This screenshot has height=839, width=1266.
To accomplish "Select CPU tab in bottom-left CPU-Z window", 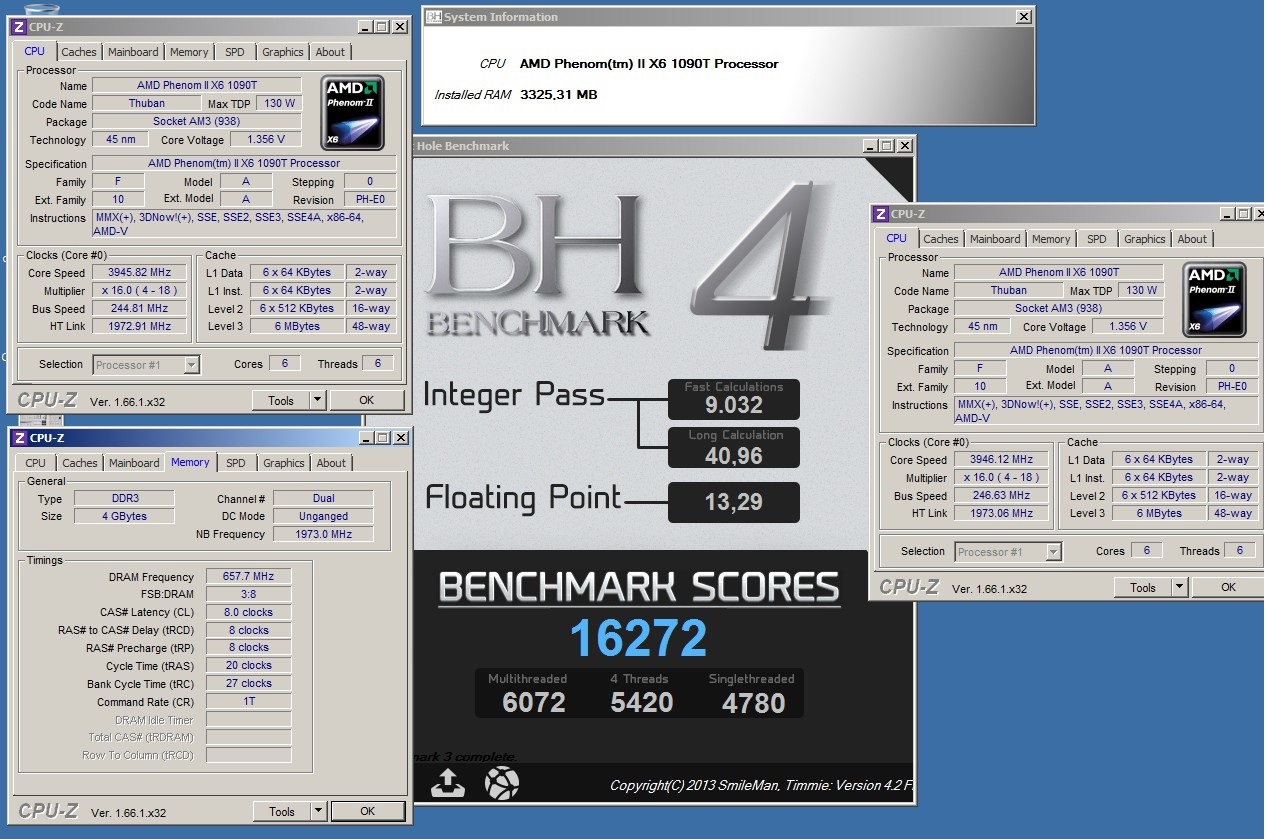I will pos(35,463).
